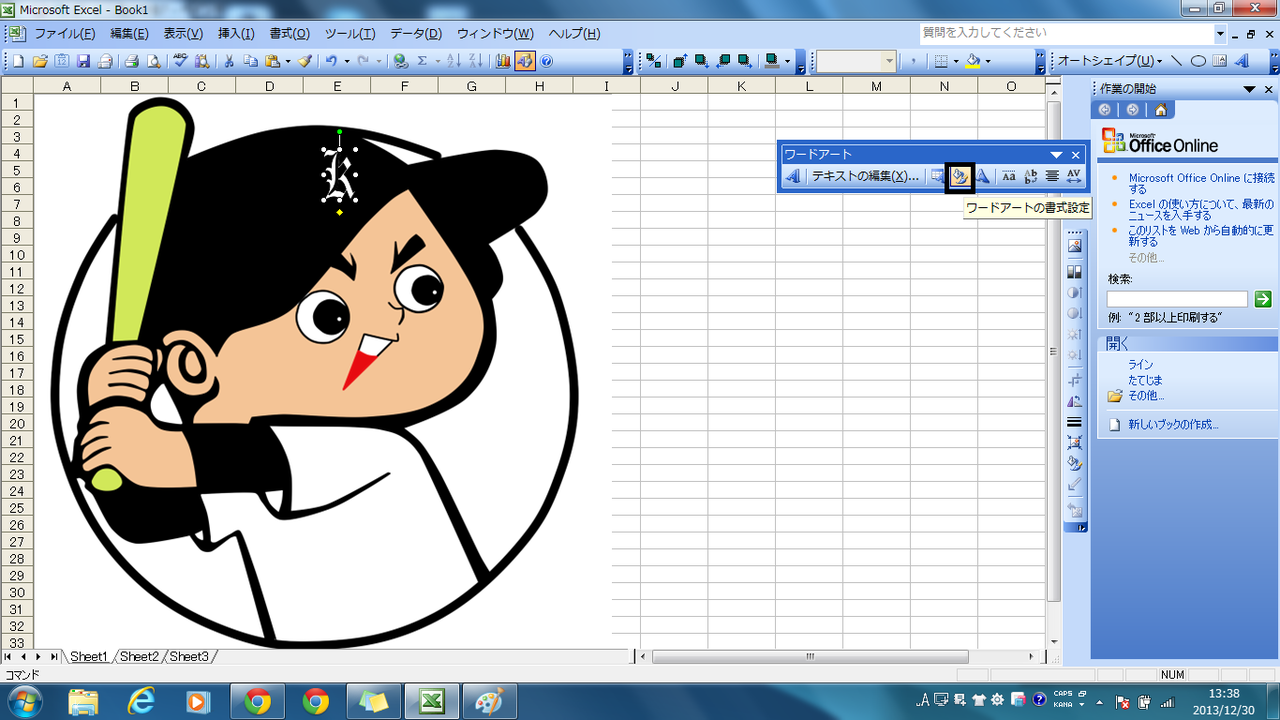
Task: Click the Paint taskbar icon
Action: [x=490, y=701]
